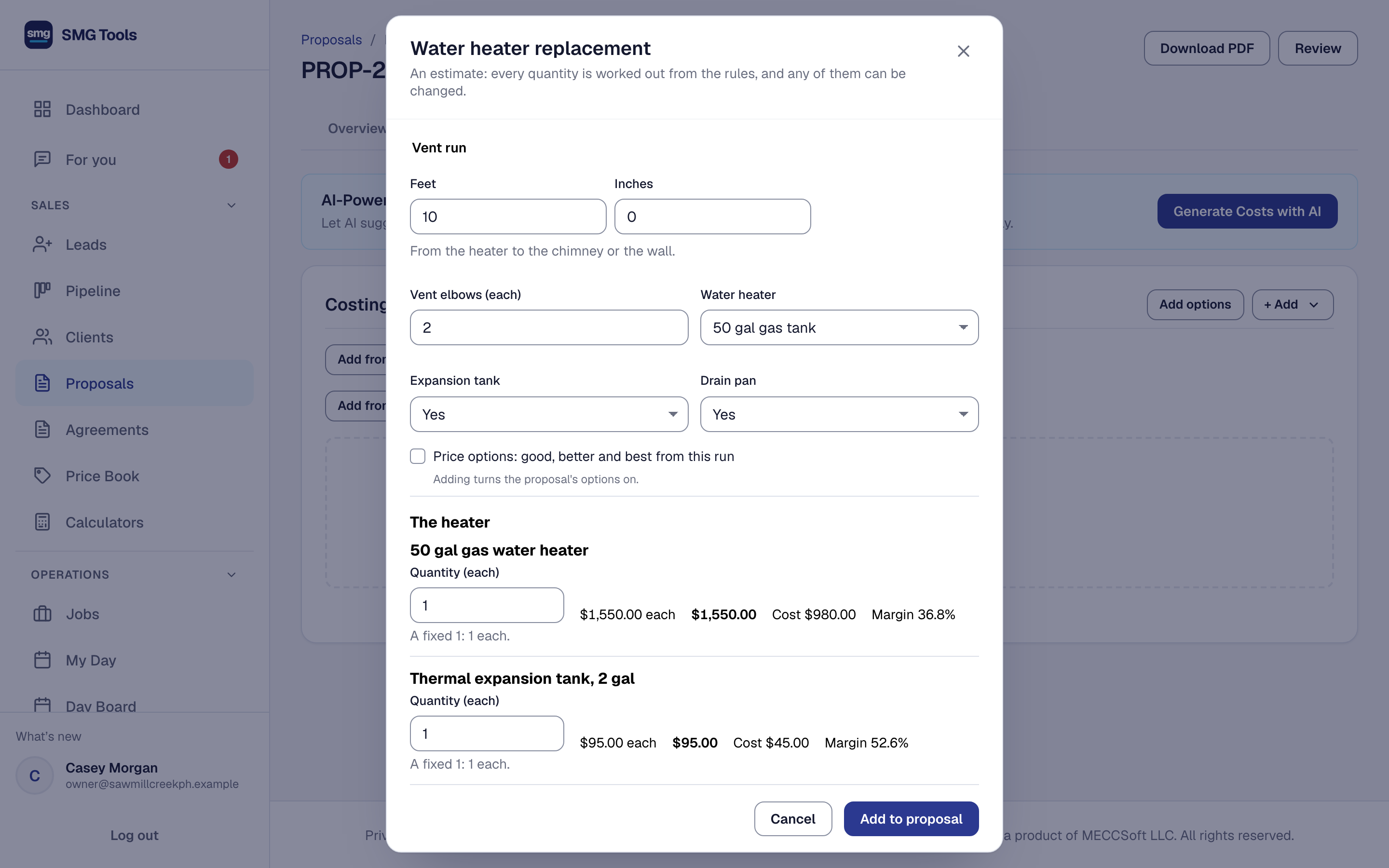This screenshot has height=868, width=1389.
Task: Open the For you notification badge
Action: (x=229, y=159)
